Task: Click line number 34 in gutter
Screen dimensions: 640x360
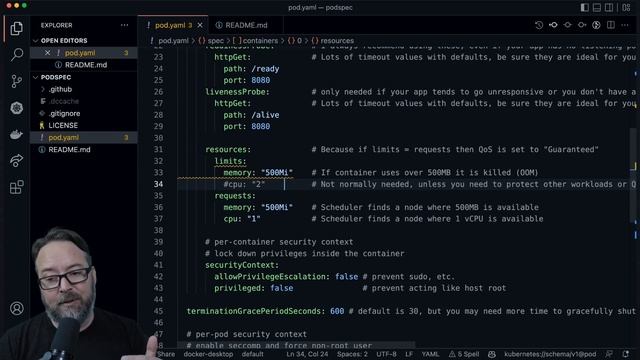Action: [158, 184]
